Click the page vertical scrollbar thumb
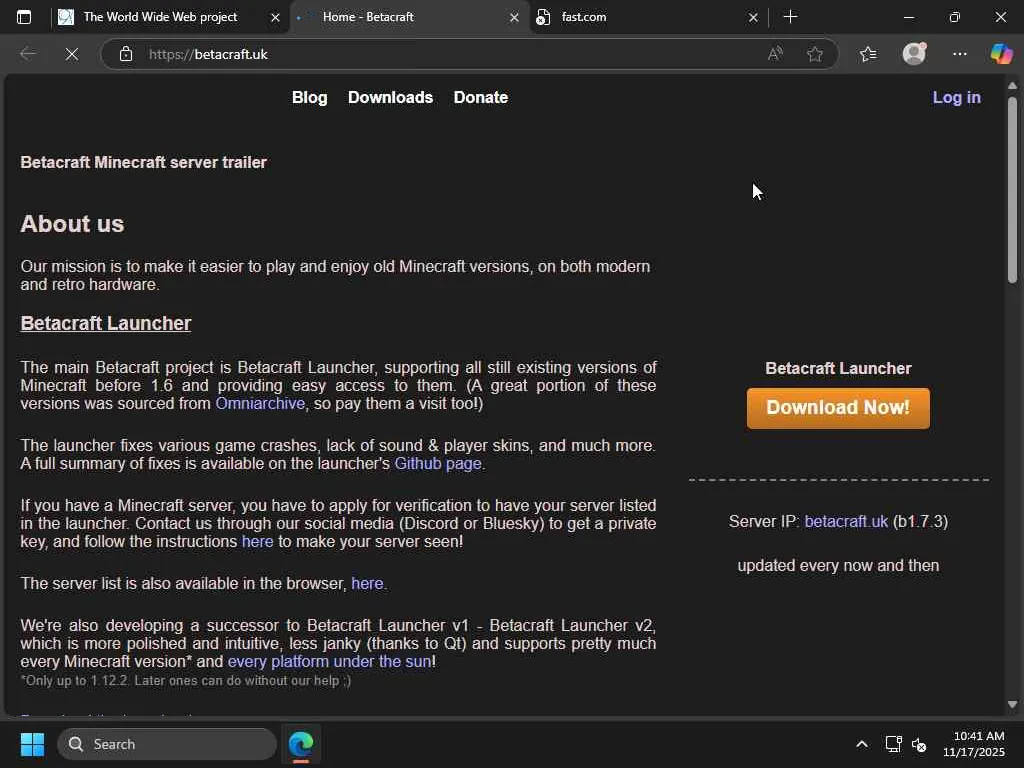The width and height of the screenshot is (1024, 768). tap(1012, 189)
